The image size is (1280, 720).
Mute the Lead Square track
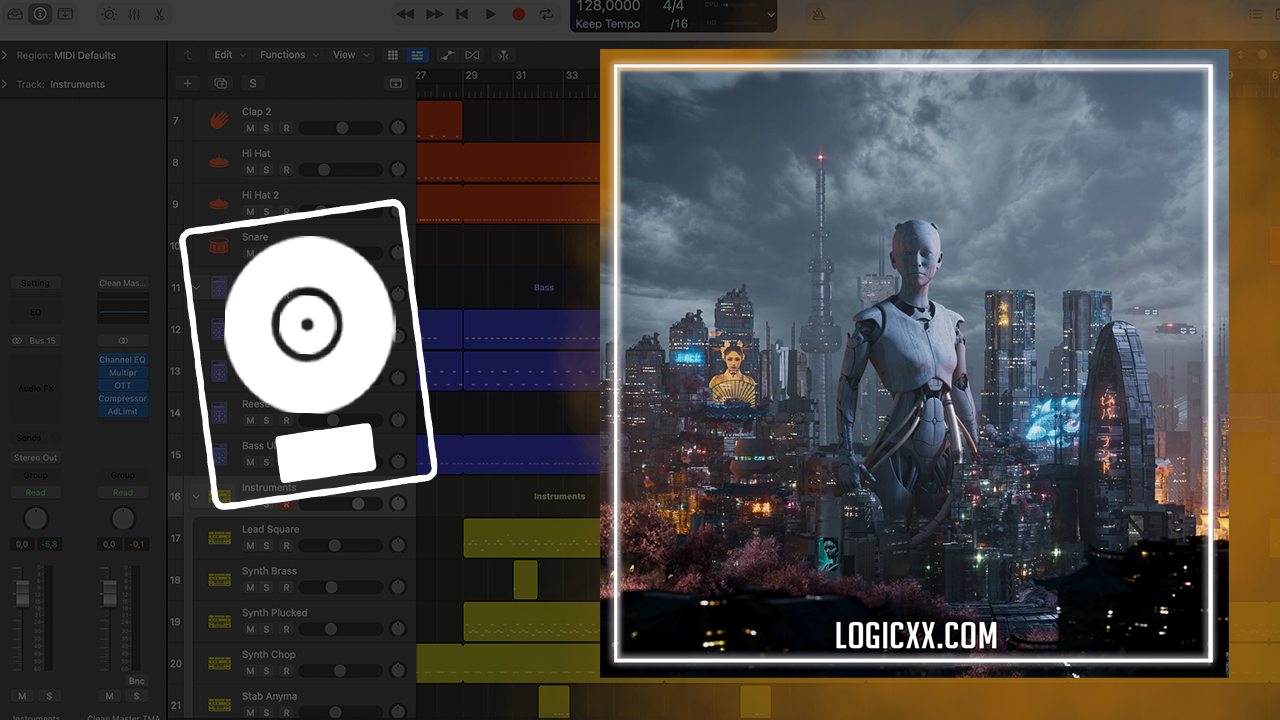coord(250,546)
